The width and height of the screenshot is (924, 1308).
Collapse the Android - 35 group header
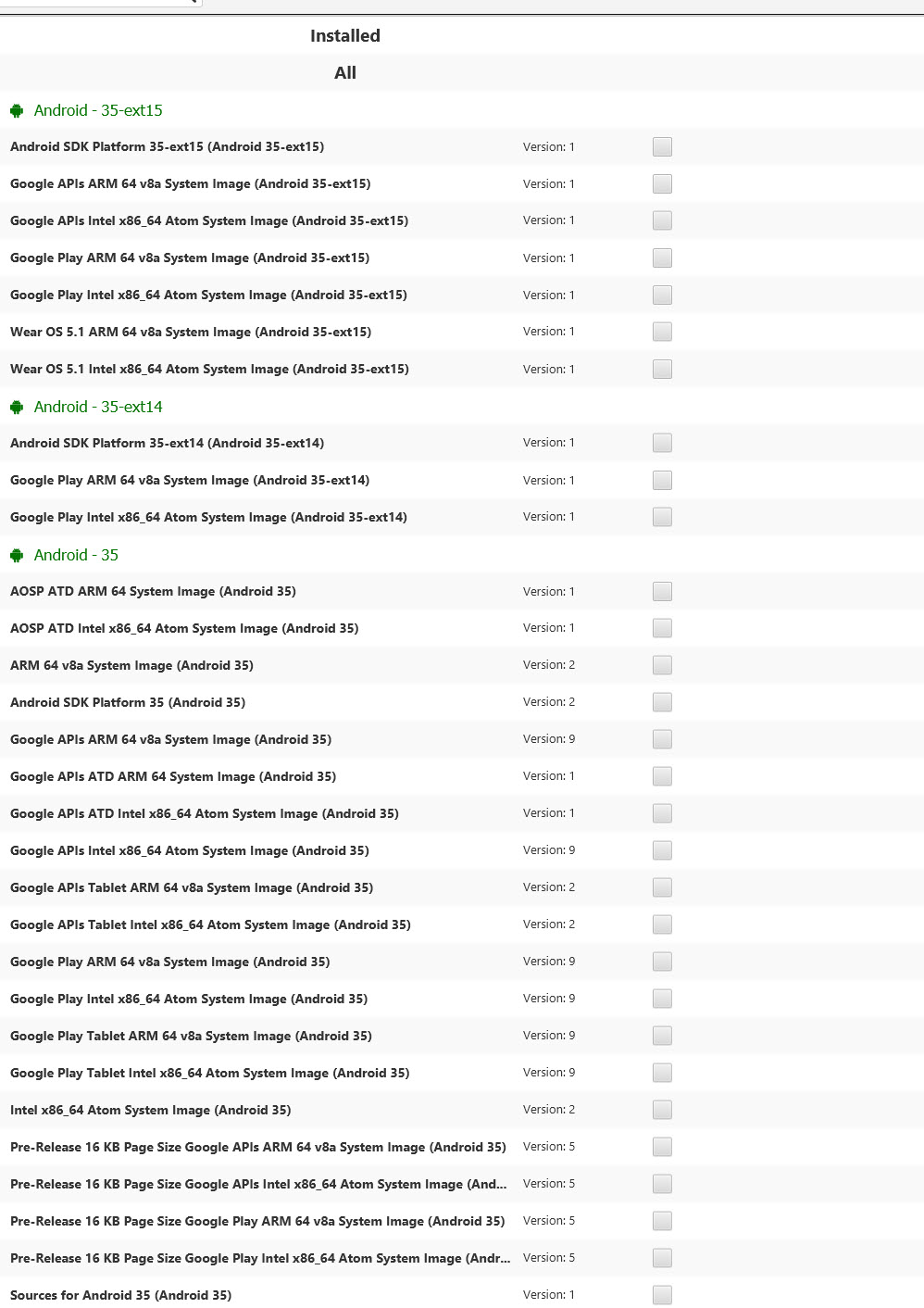[x=76, y=555]
